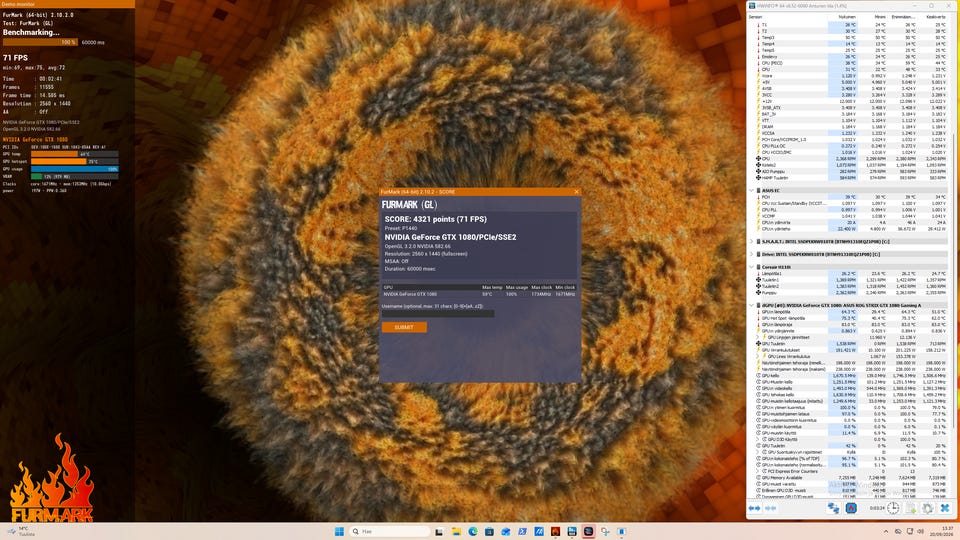Expand the Drive: INTEL SSD sensor group
960x540 pixels.
751,254
